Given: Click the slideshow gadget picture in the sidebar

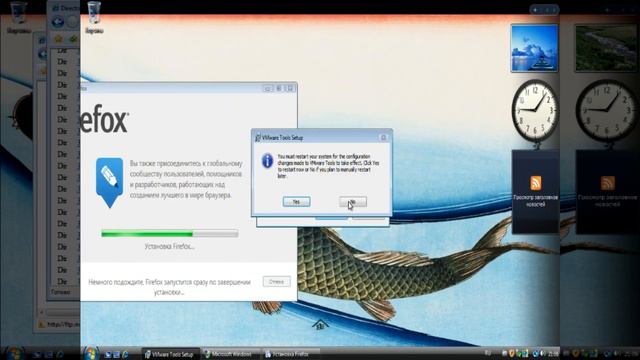Looking at the screenshot, I should point(534,48).
